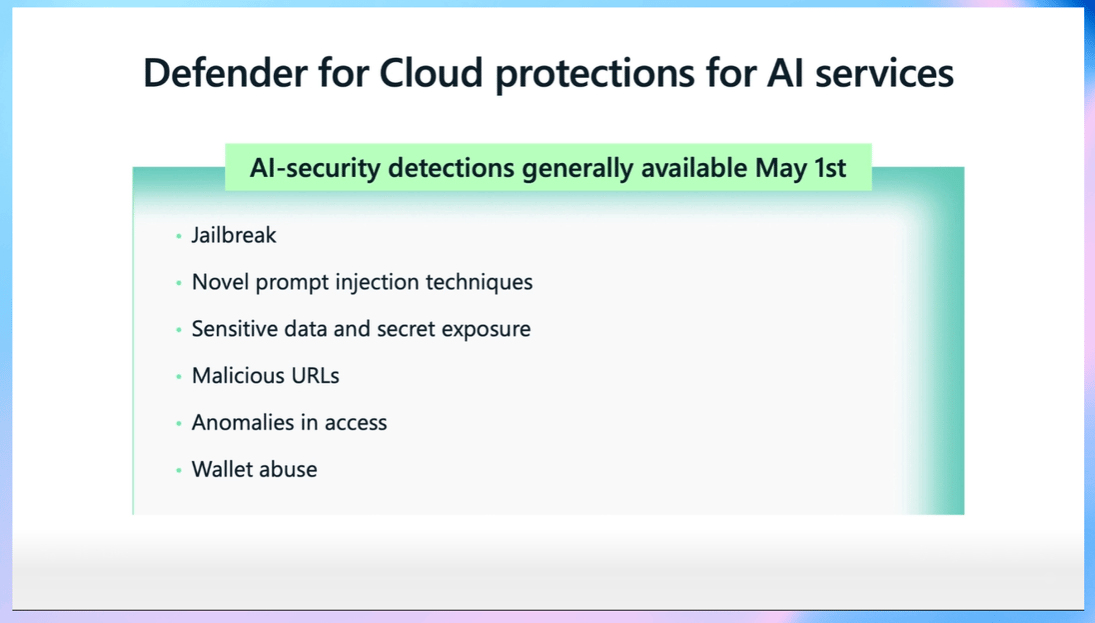Click the bullet dot beside Anomalies in access
Screen dimensions: 1095x623
179,424
